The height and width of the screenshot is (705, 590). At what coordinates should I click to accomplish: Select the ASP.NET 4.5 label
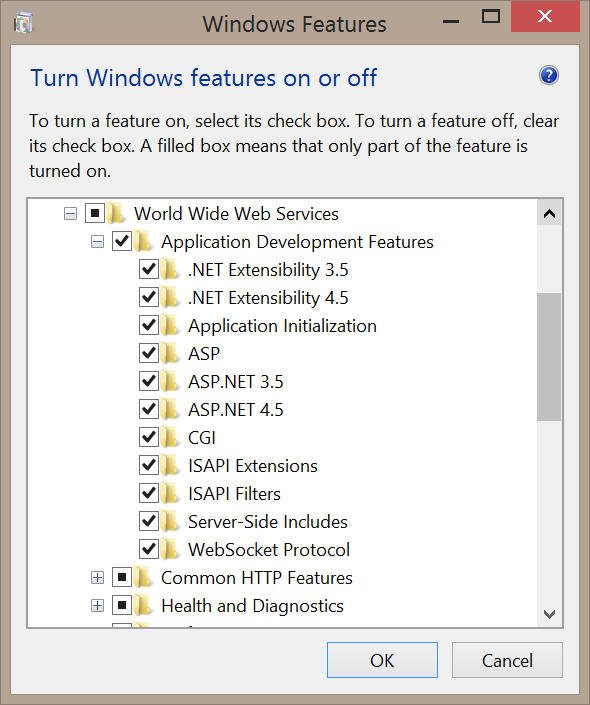(236, 410)
